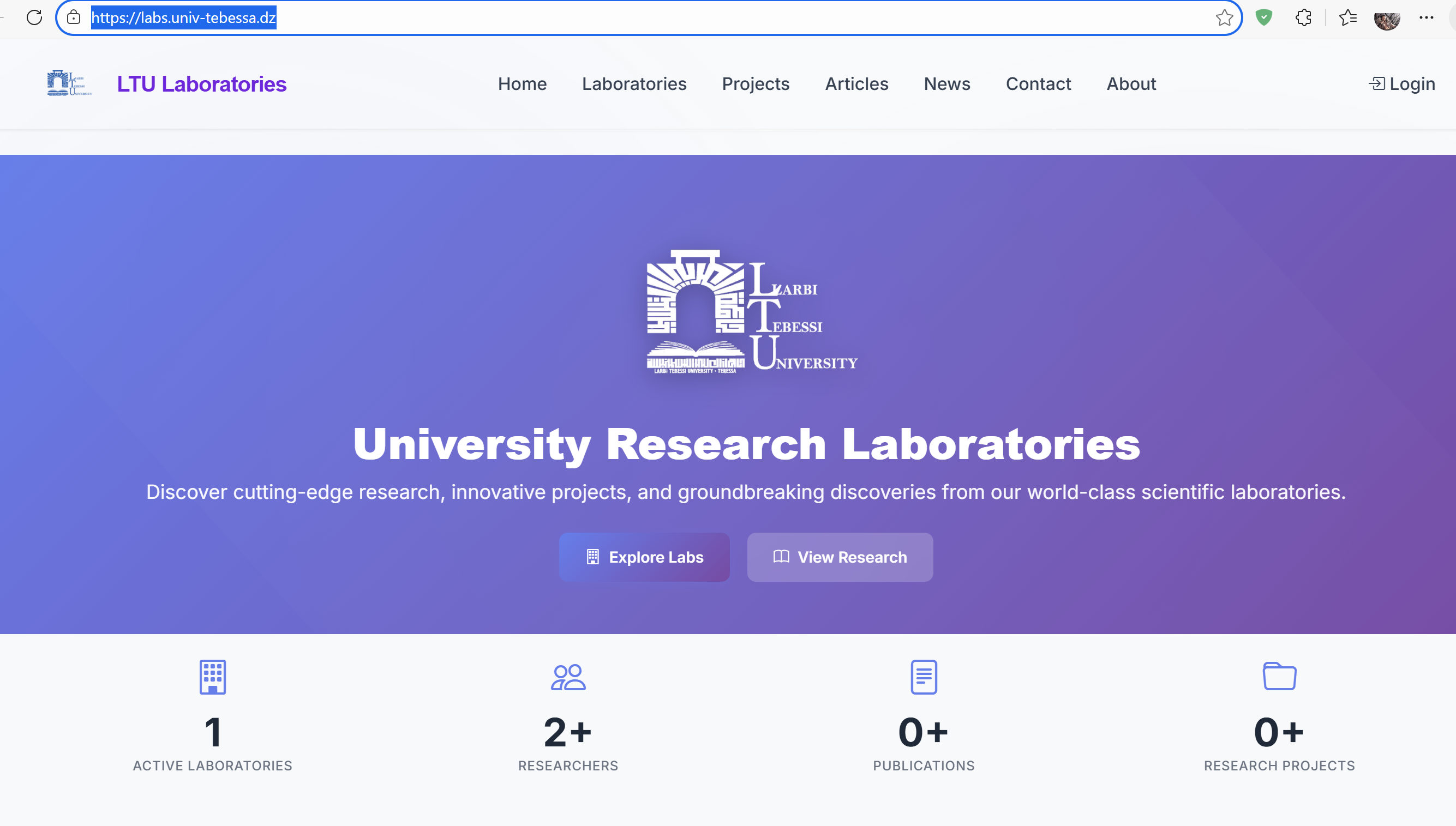The image size is (1456, 826).
Task: Bookmark this page with the star icon
Action: pos(1225,17)
